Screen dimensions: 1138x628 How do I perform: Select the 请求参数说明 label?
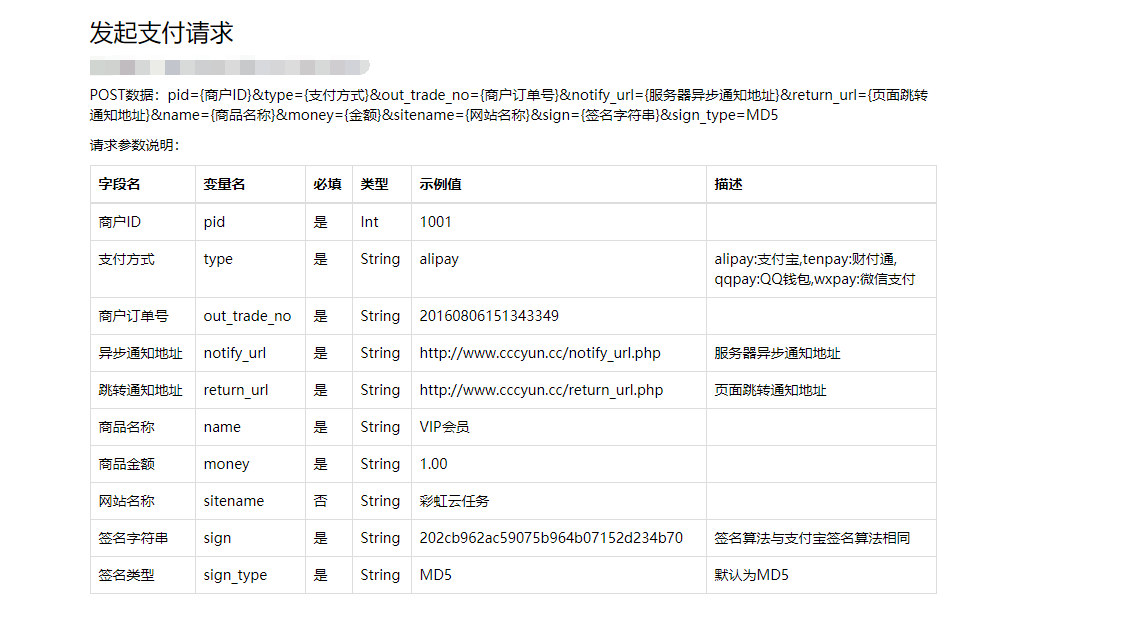[134, 145]
